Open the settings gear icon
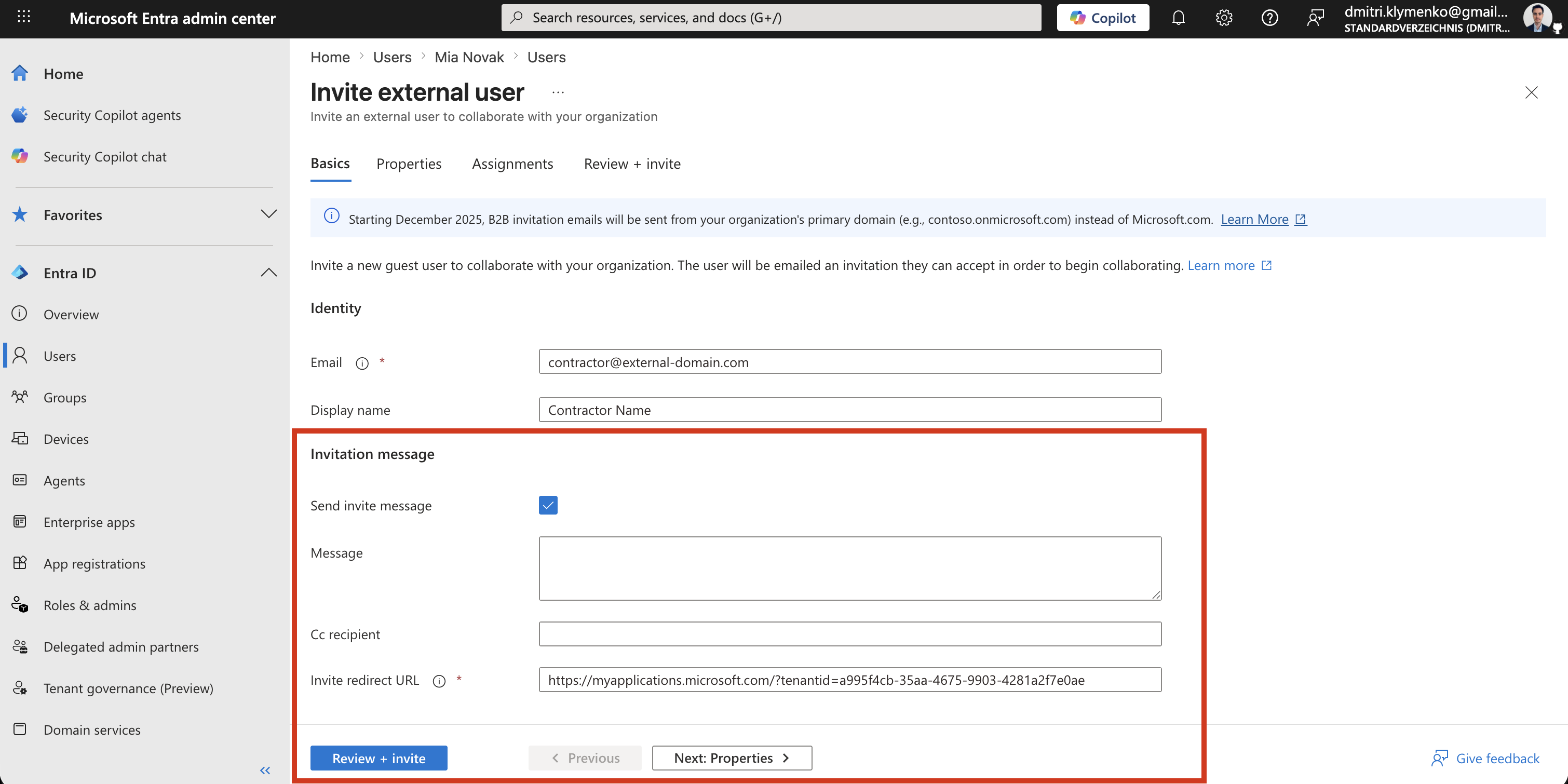The image size is (1568, 784). (1223, 18)
